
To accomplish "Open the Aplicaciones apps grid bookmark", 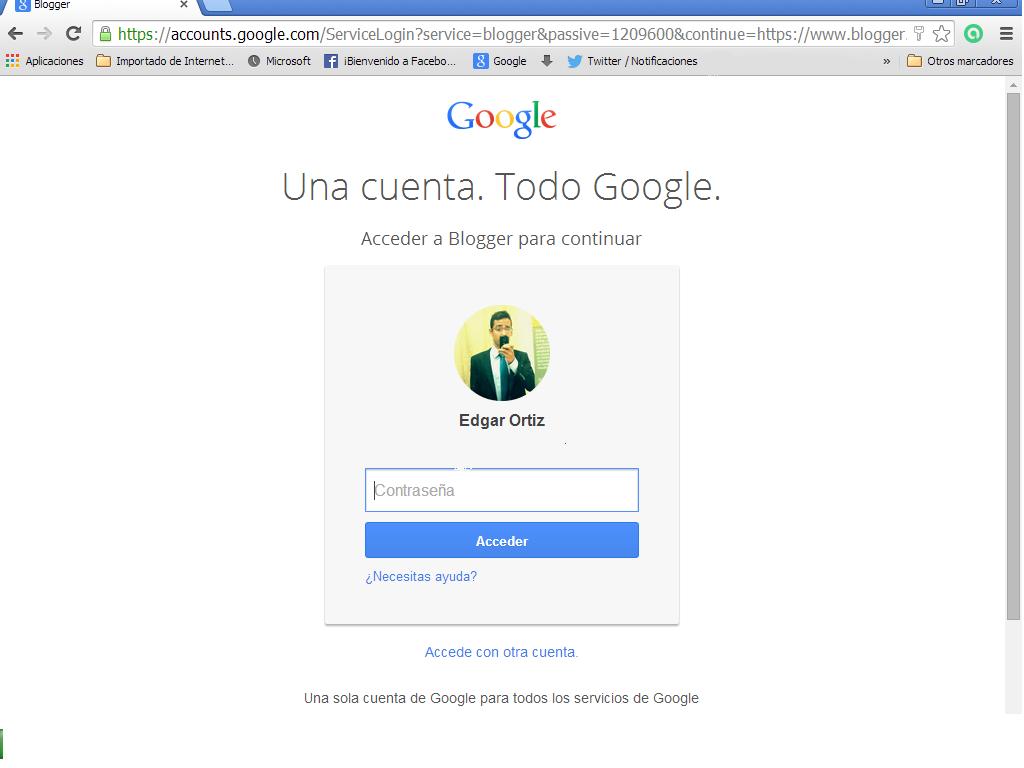I will click(44, 61).
